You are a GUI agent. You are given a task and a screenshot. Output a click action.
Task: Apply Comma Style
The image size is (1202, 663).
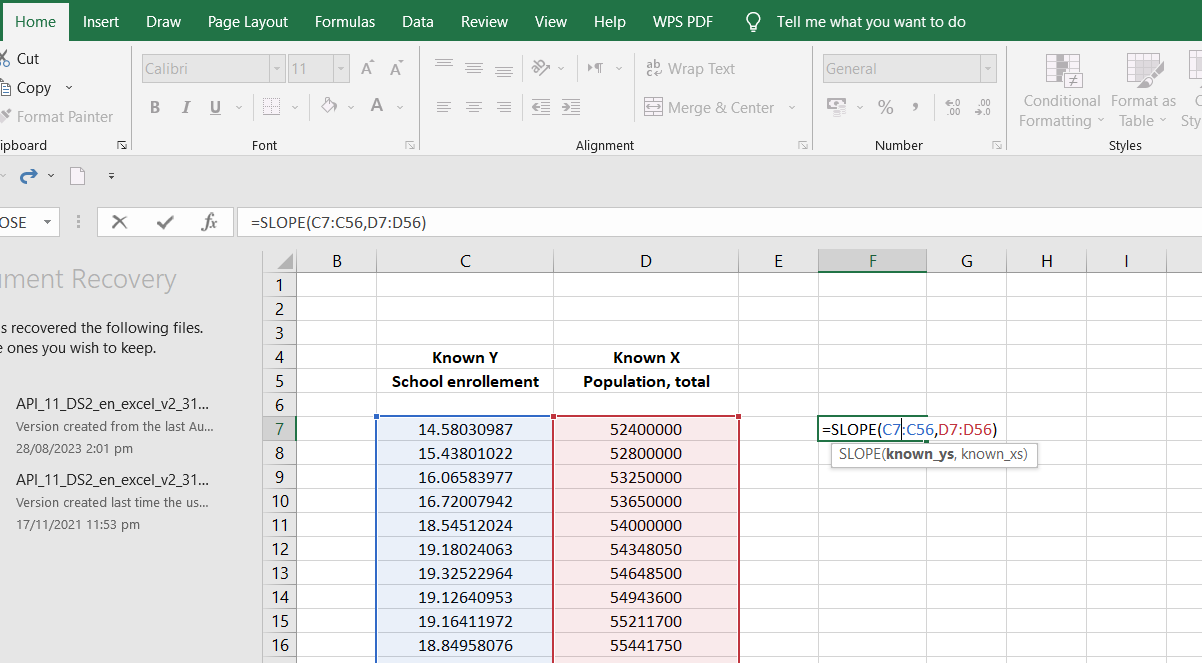pos(914,106)
